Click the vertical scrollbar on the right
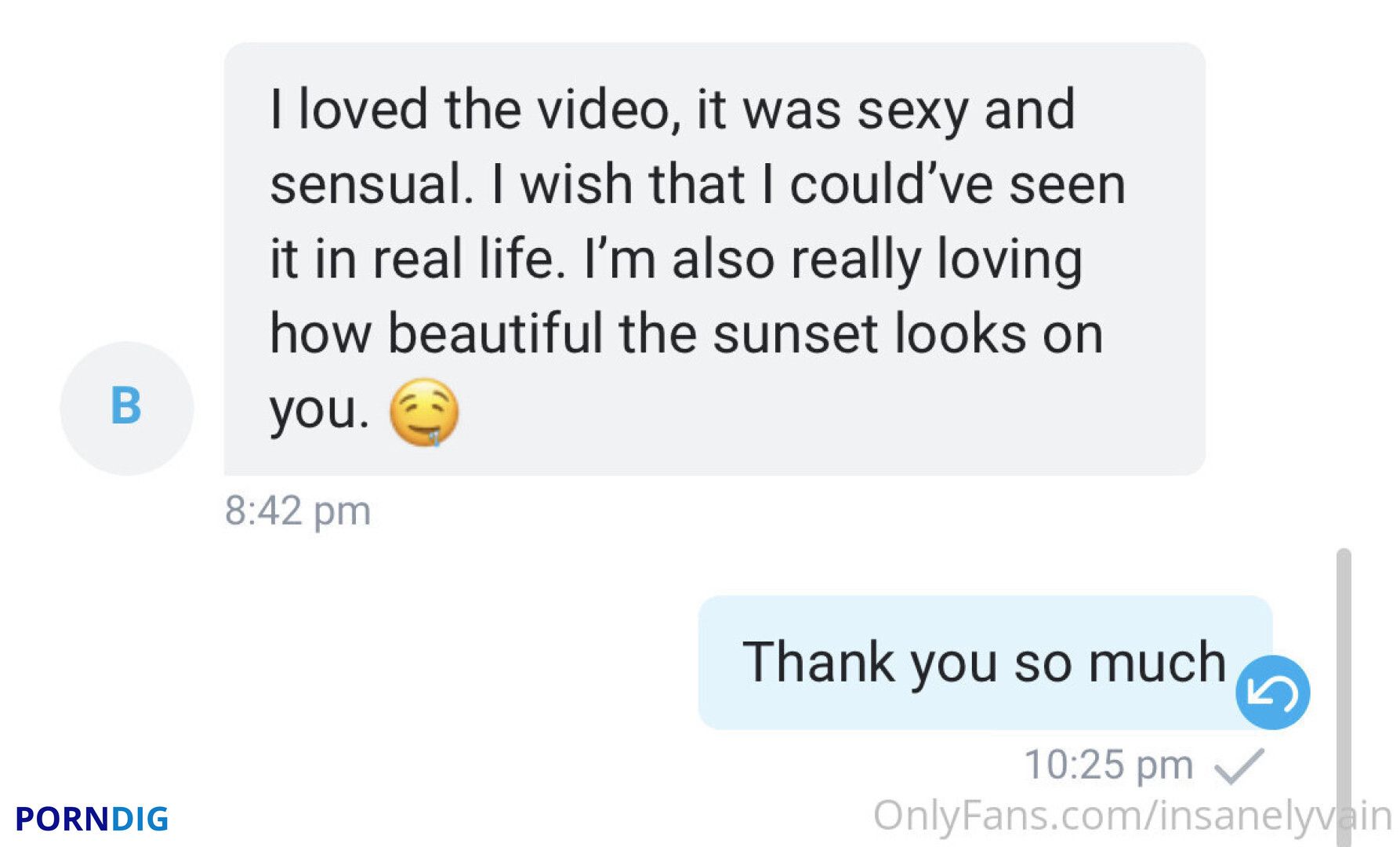The height and width of the screenshot is (847, 1400). [x=1344, y=696]
